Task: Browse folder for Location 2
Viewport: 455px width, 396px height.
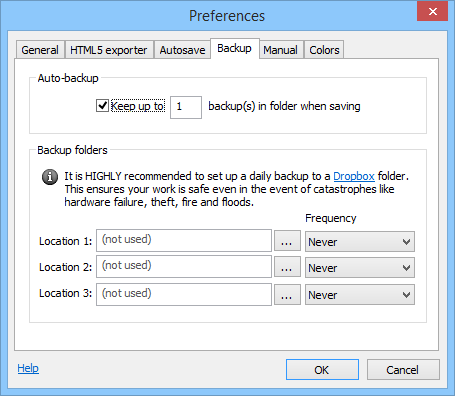Action: (x=287, y=267)
